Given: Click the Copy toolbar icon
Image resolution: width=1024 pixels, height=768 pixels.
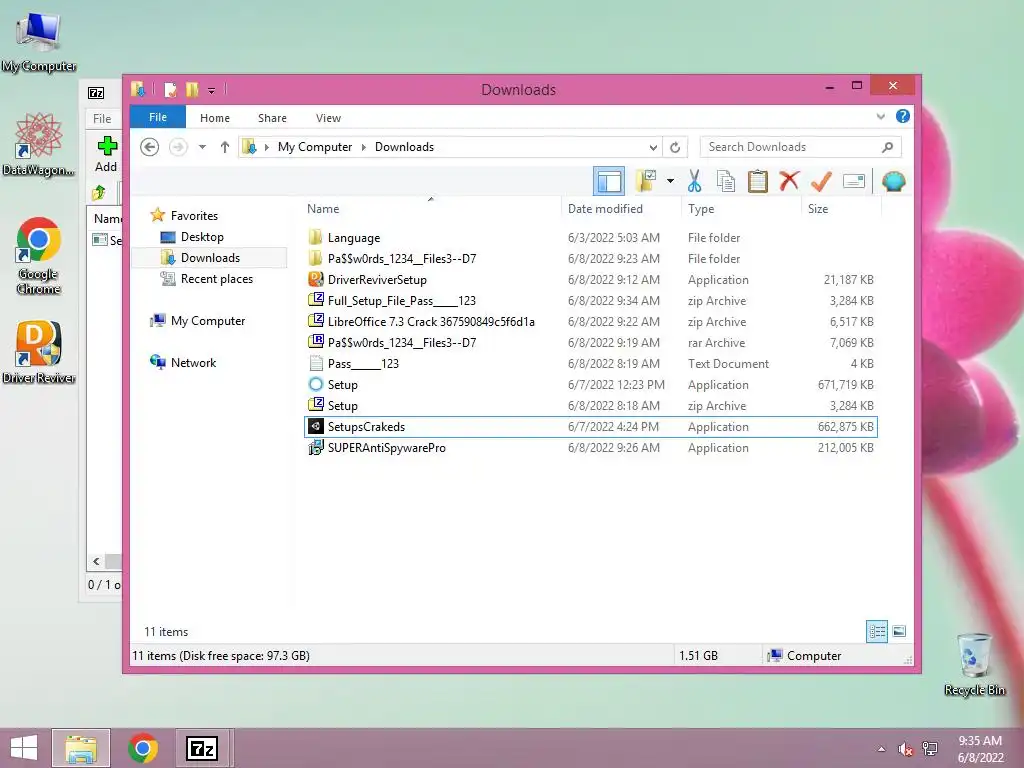Looking at the screenshot, I should coord(726,181).
